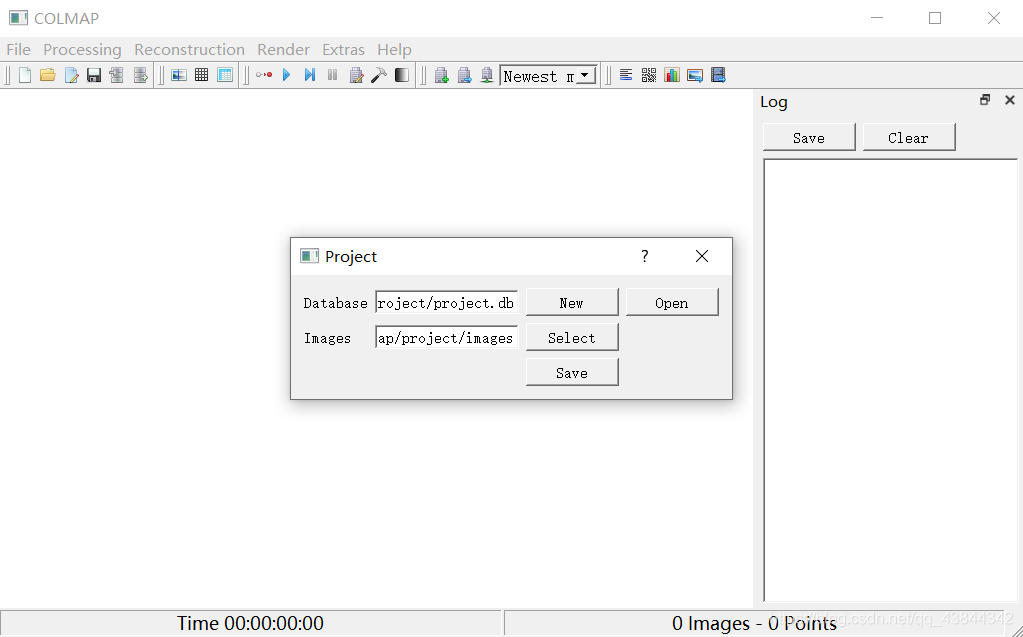Expand the Newest model dropdown
1023x637 pixels.
click(585, 76)
